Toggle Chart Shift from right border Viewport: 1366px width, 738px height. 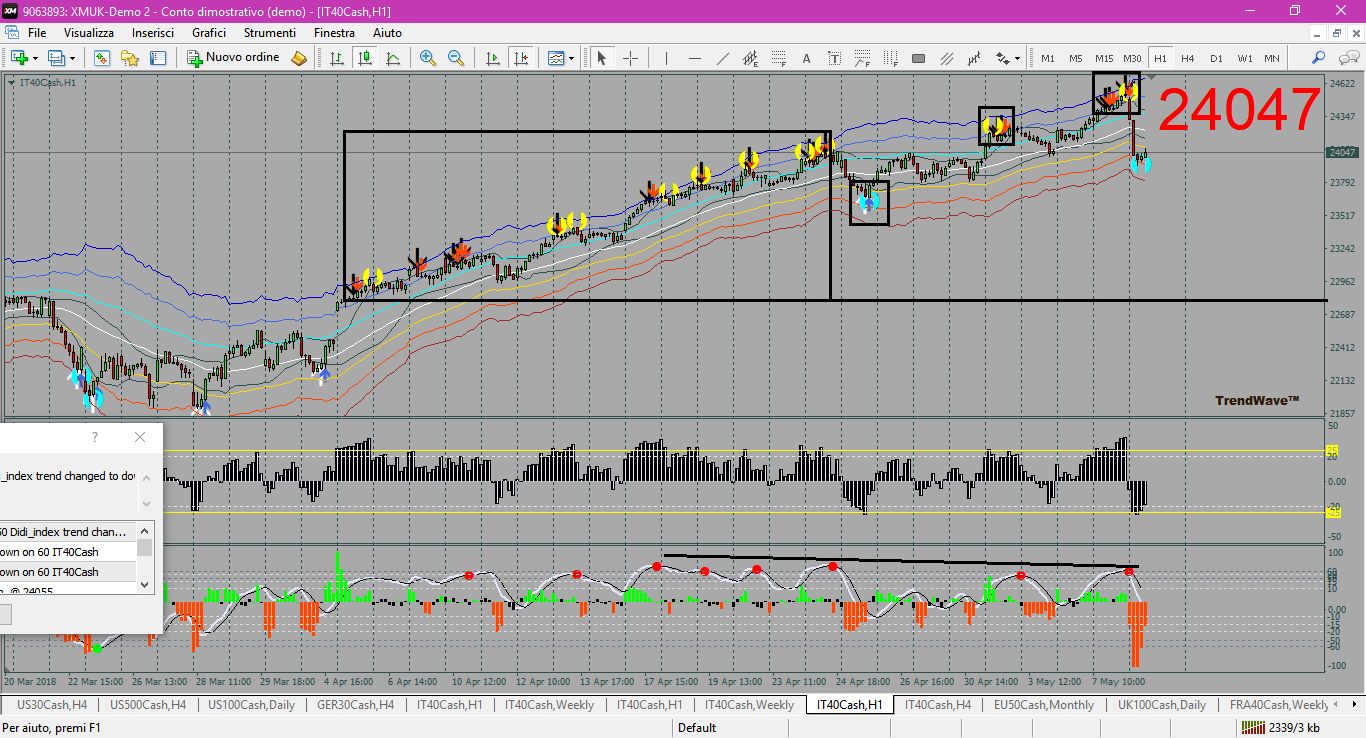coord(520,58)
